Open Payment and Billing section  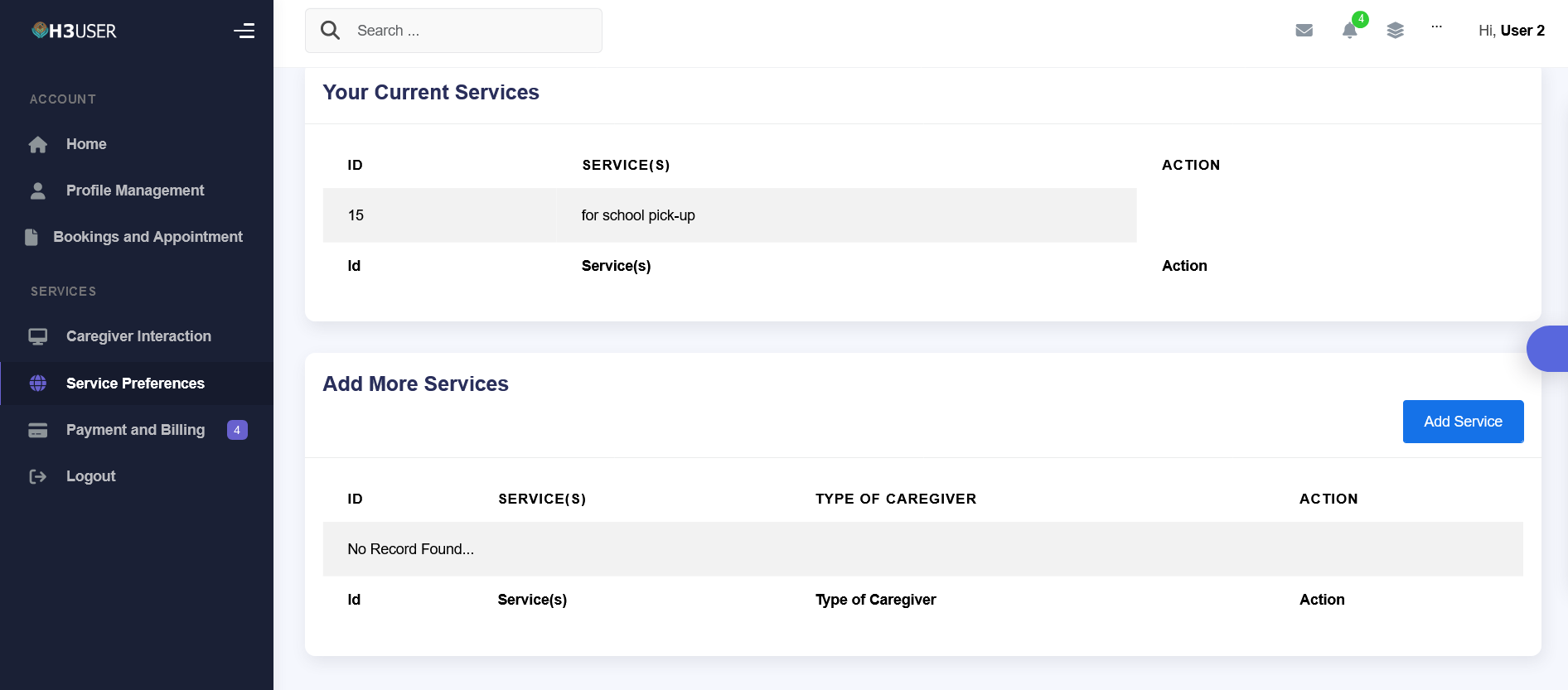pyautogui.click(x=135, y=430)
